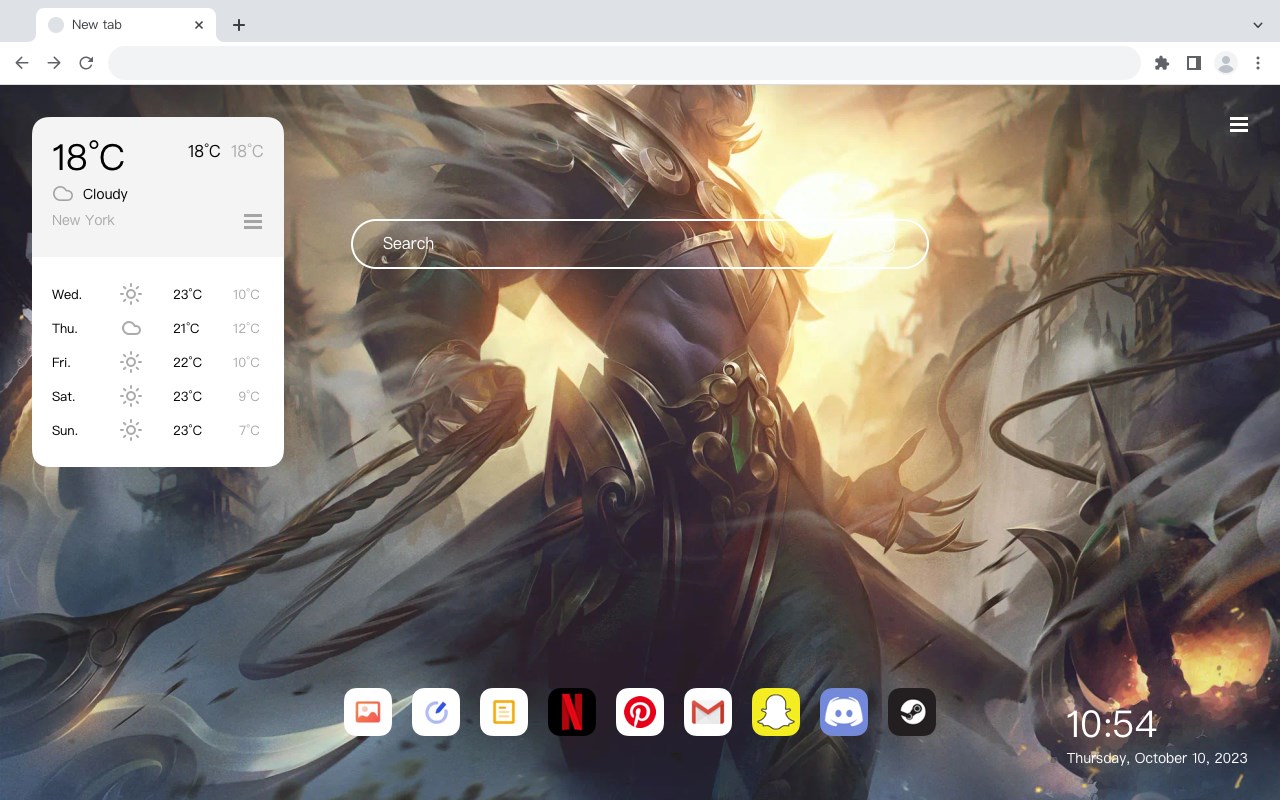This screenshot has width=1280, height=800.
Task: Open the Pinterest shortcut
Action: coord(640,712)
